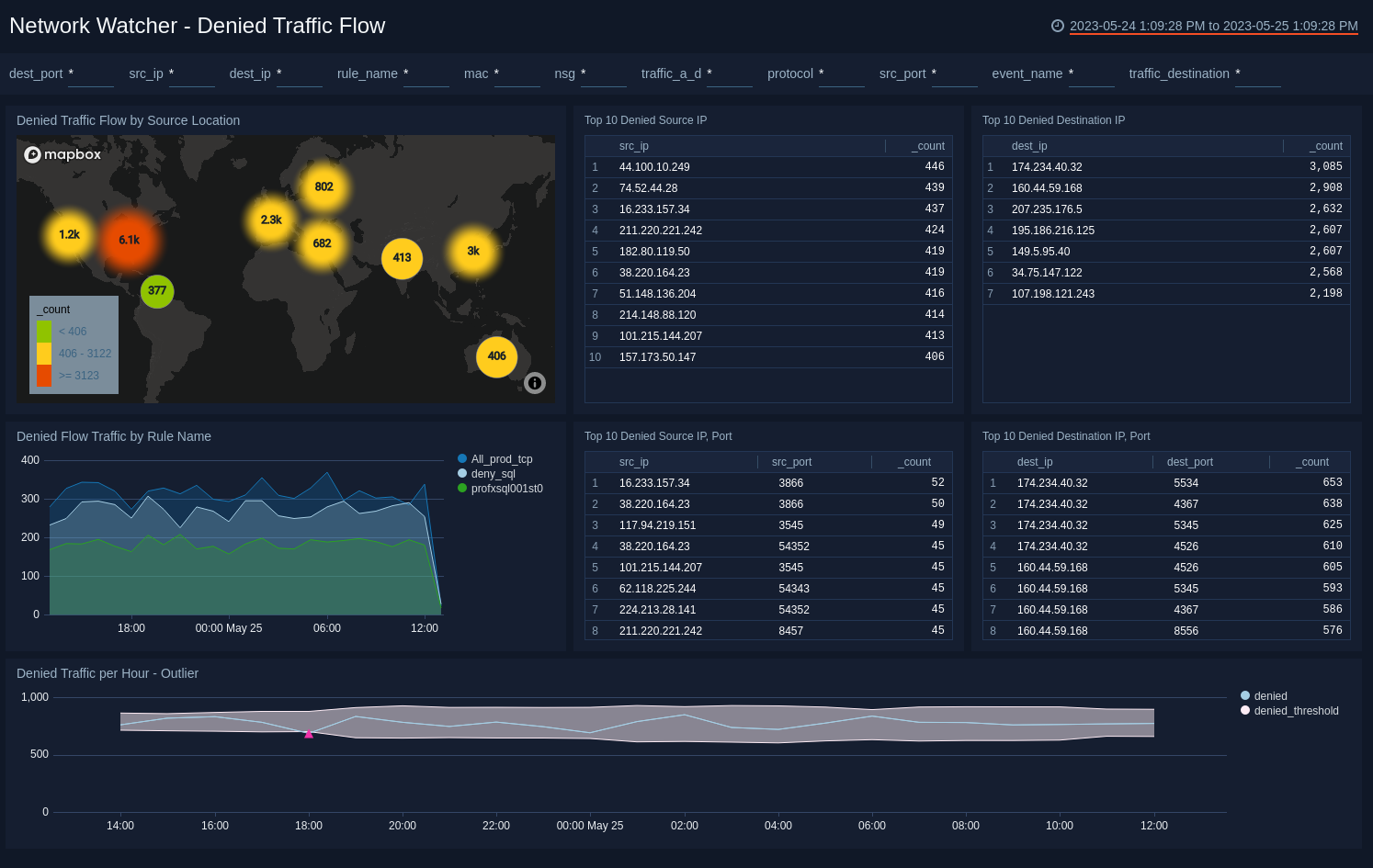Click the 'Denied Flow Traffic by Rule Name' title
This screenshot has height=868, width=1373.
click(x=114, y=436)
